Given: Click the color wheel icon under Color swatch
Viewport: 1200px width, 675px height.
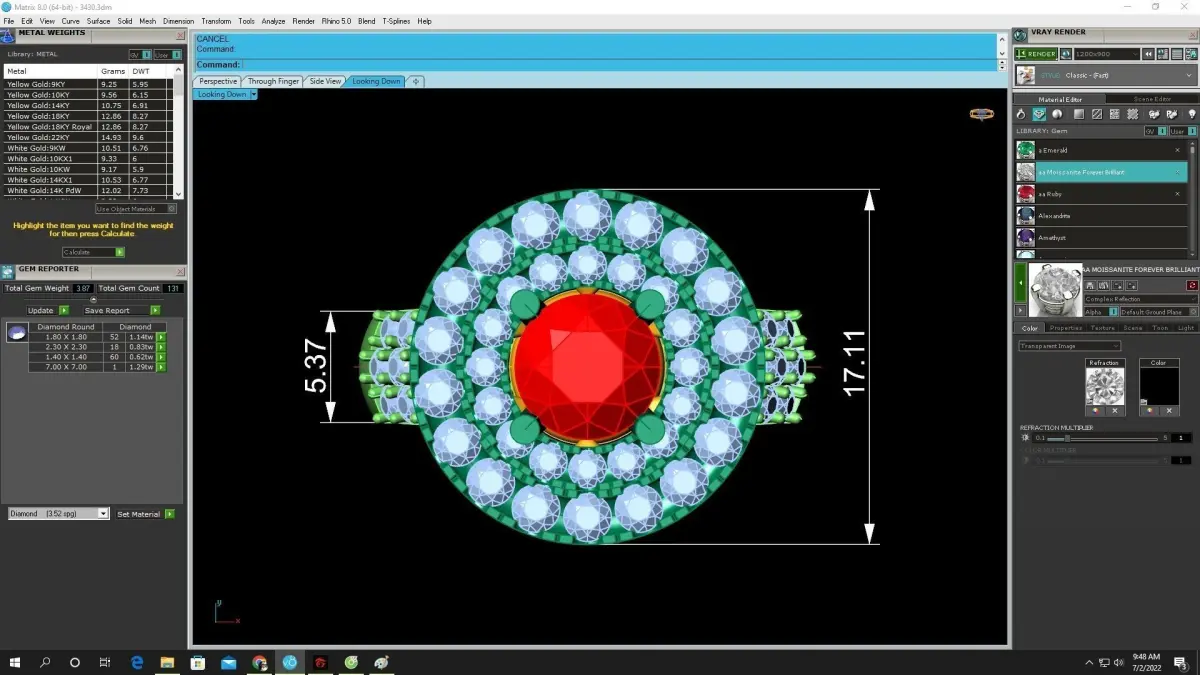Looking at the screenshot, I should click(x=1149, y=411).
